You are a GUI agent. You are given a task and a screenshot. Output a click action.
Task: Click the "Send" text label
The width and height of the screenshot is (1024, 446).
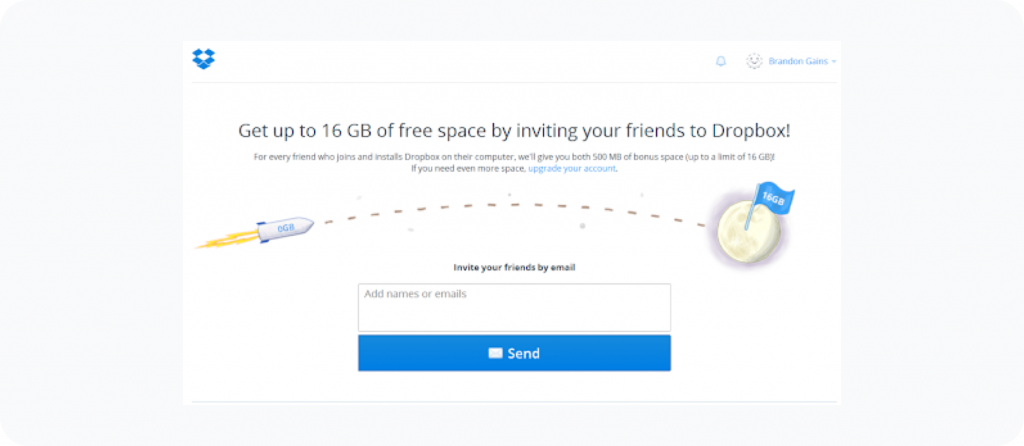[x=524, y=353]
